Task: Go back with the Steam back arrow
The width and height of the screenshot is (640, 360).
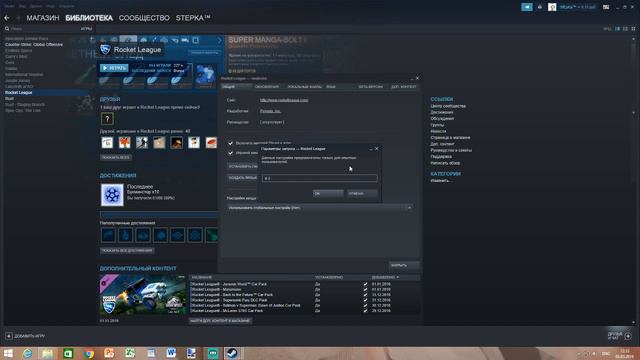Action: pos(7,18)
